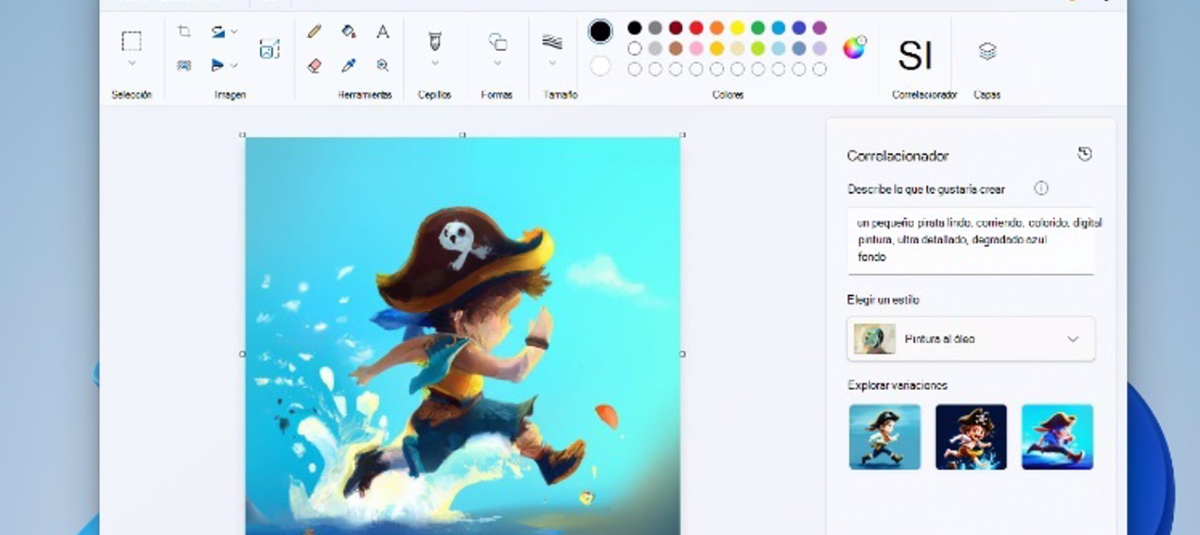Open the Capas layers panel
1200x535 pixels.
[x=987, y=51]
